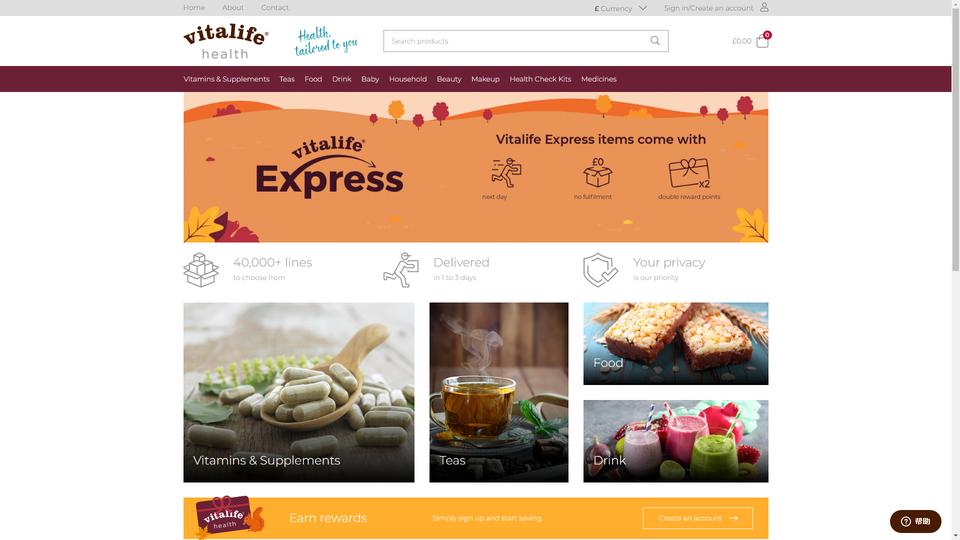Open the Teas category image tile
960x540 pixels.
[x=498, y=392]
